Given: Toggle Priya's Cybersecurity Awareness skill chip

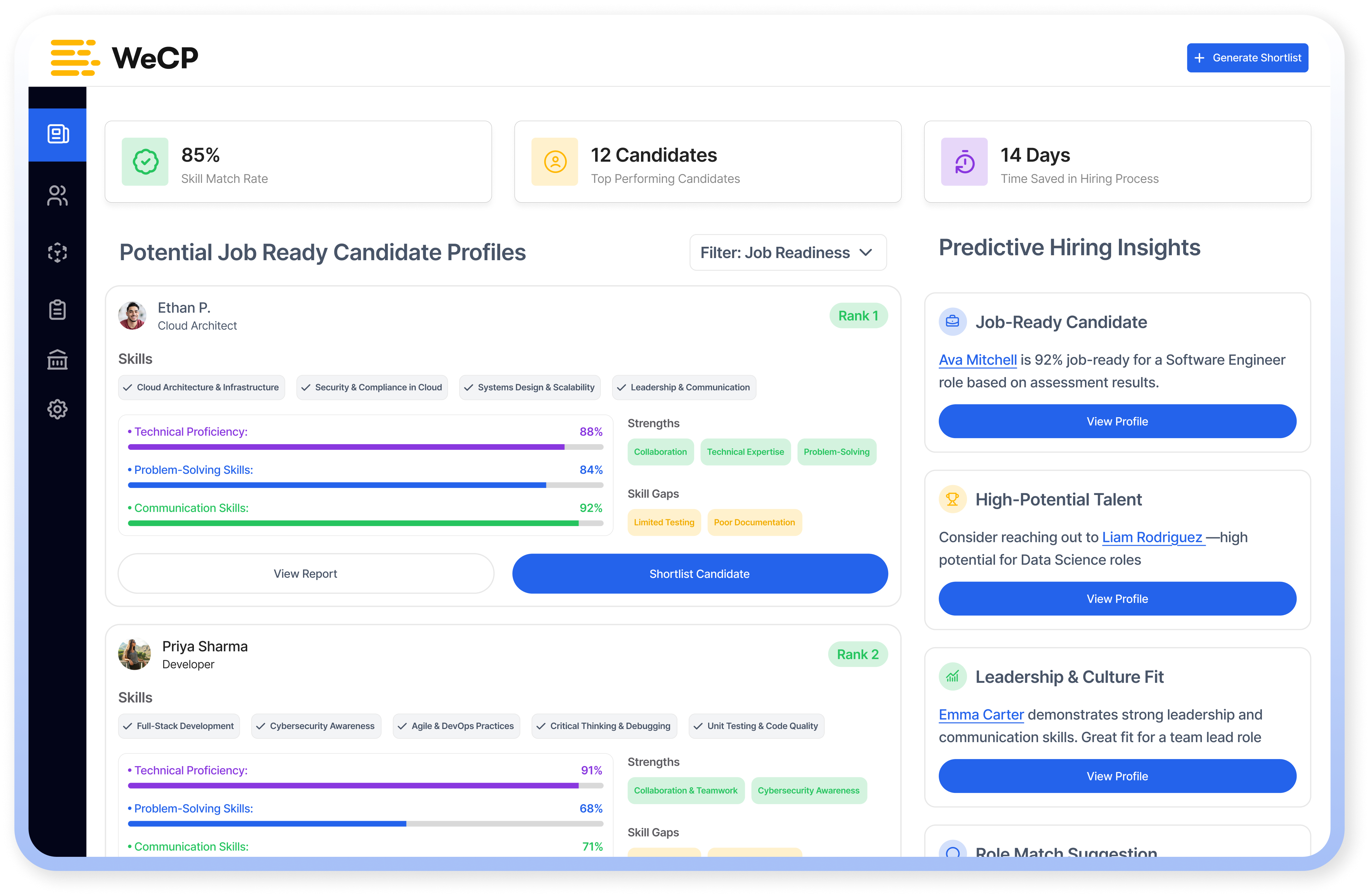Looking at the screenshot, I should click(316, 726).
